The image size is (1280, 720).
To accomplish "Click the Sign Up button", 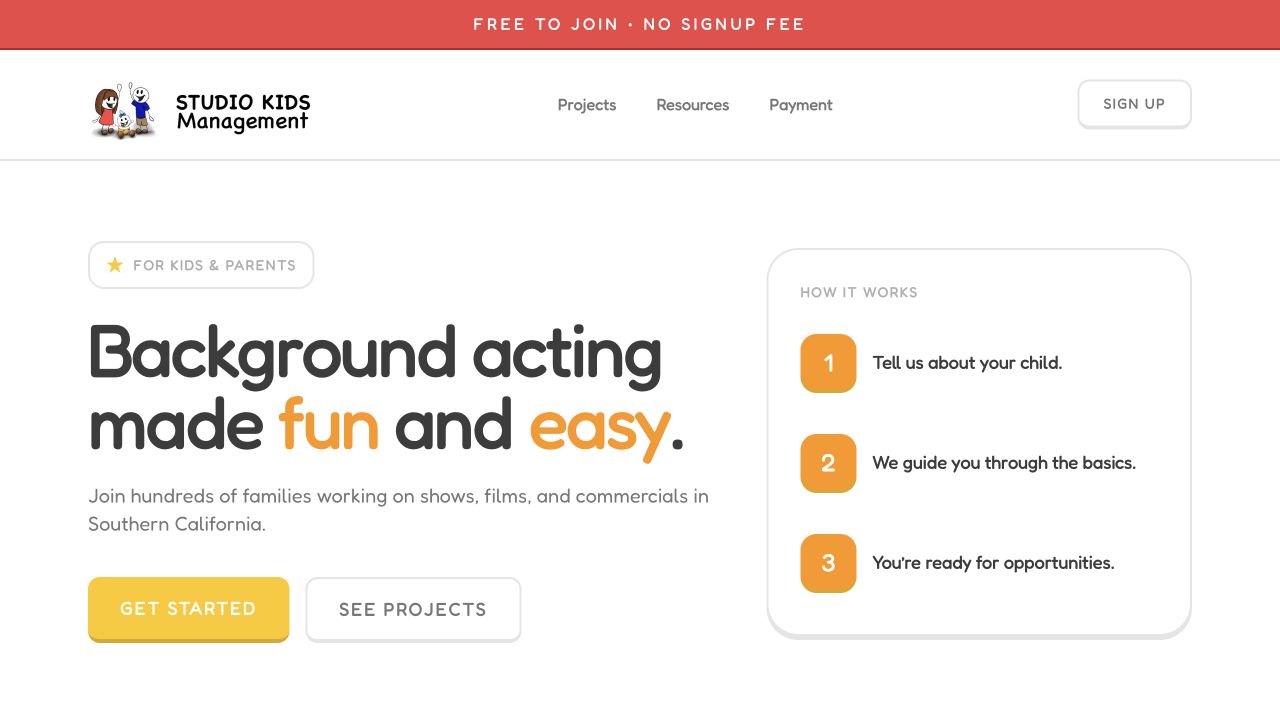I will coord(1134,104).
